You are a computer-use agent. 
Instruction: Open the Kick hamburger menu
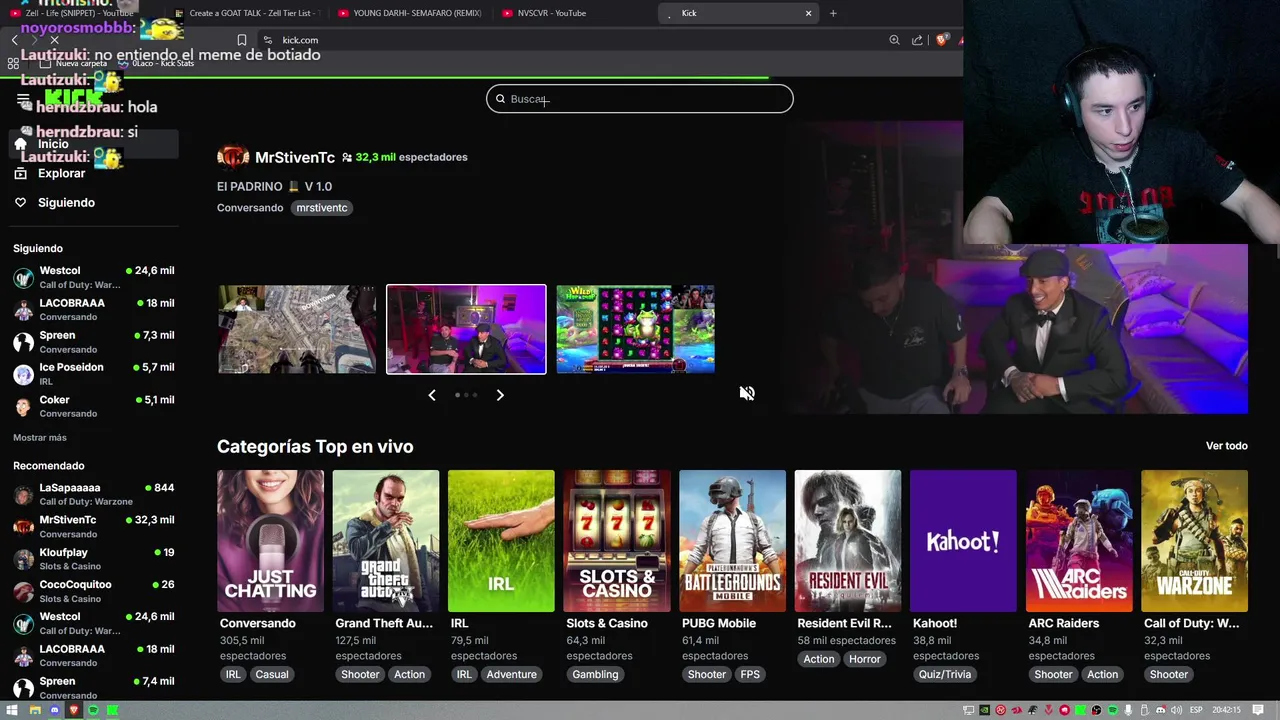coord(23,100)
